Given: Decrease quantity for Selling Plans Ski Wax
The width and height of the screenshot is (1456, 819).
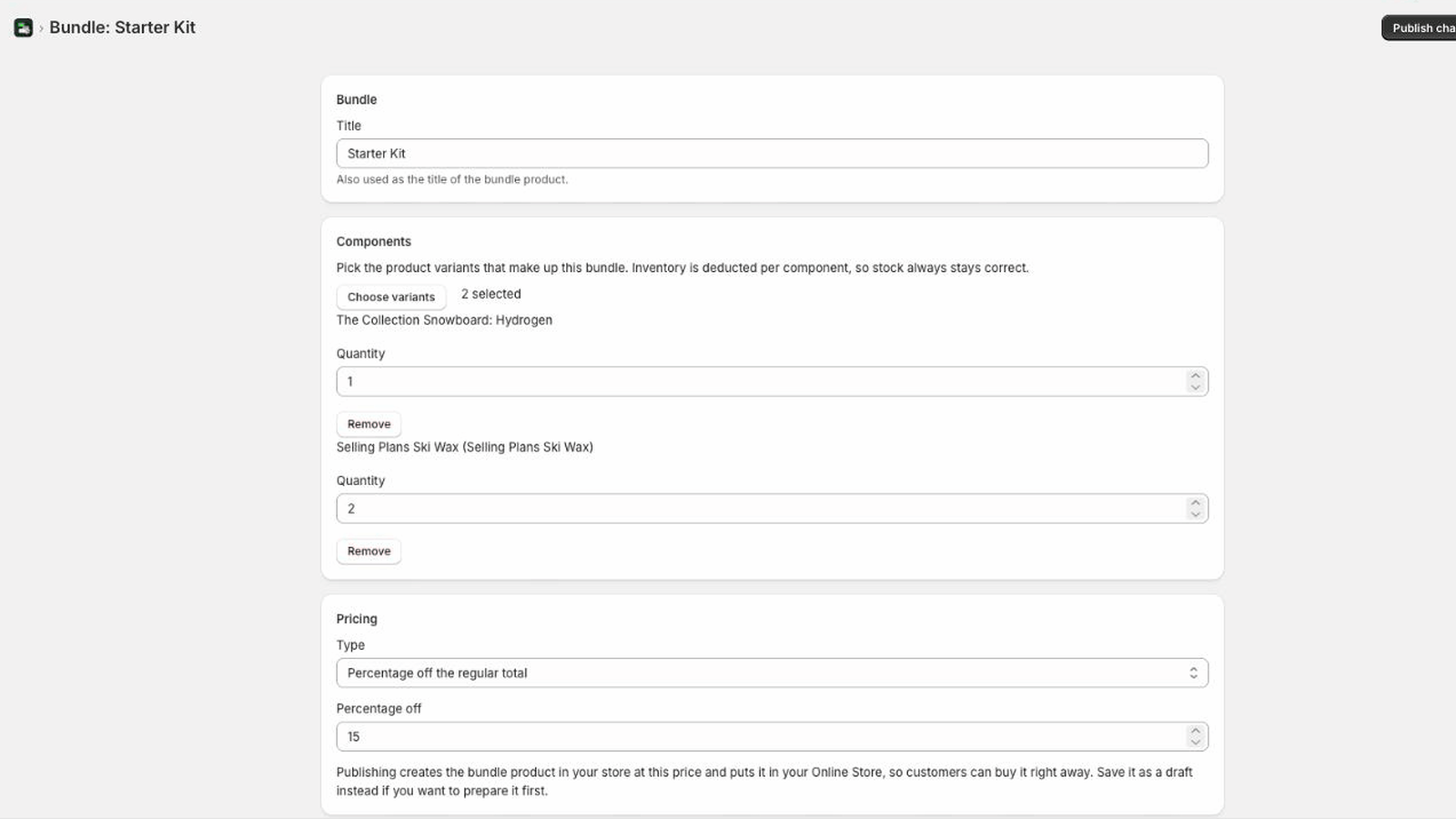Looking at the screenshot, I should [1195, 515].
